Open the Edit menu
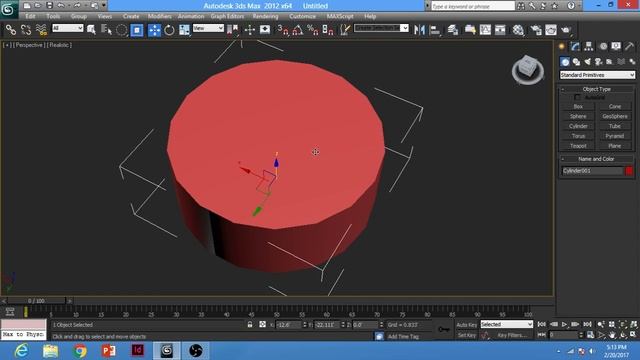 tap(30, 16)
